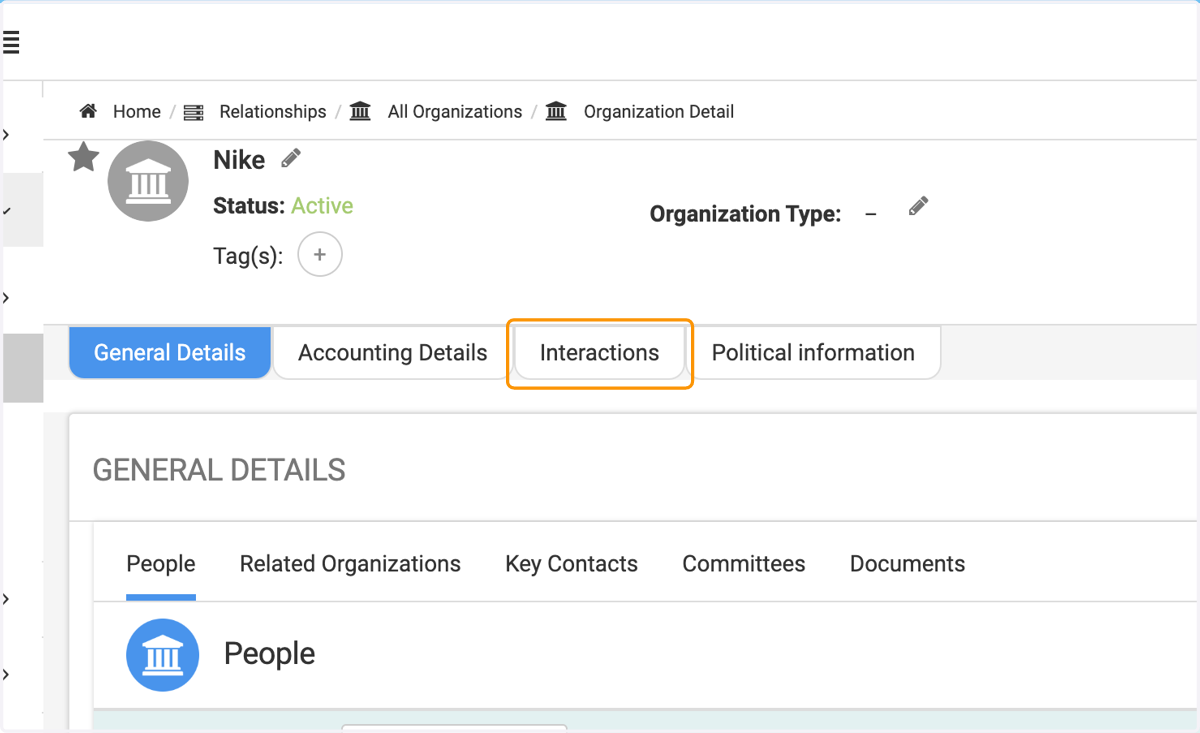Viewport: 1200px width, 733px height.
Task: Expand sidebar chevron beside People sub-tab
Action: pos(6,599)
